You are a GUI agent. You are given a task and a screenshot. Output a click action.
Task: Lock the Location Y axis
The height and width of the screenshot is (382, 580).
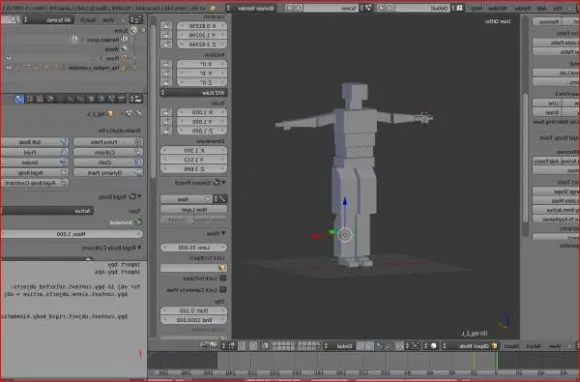pos(167,35)
